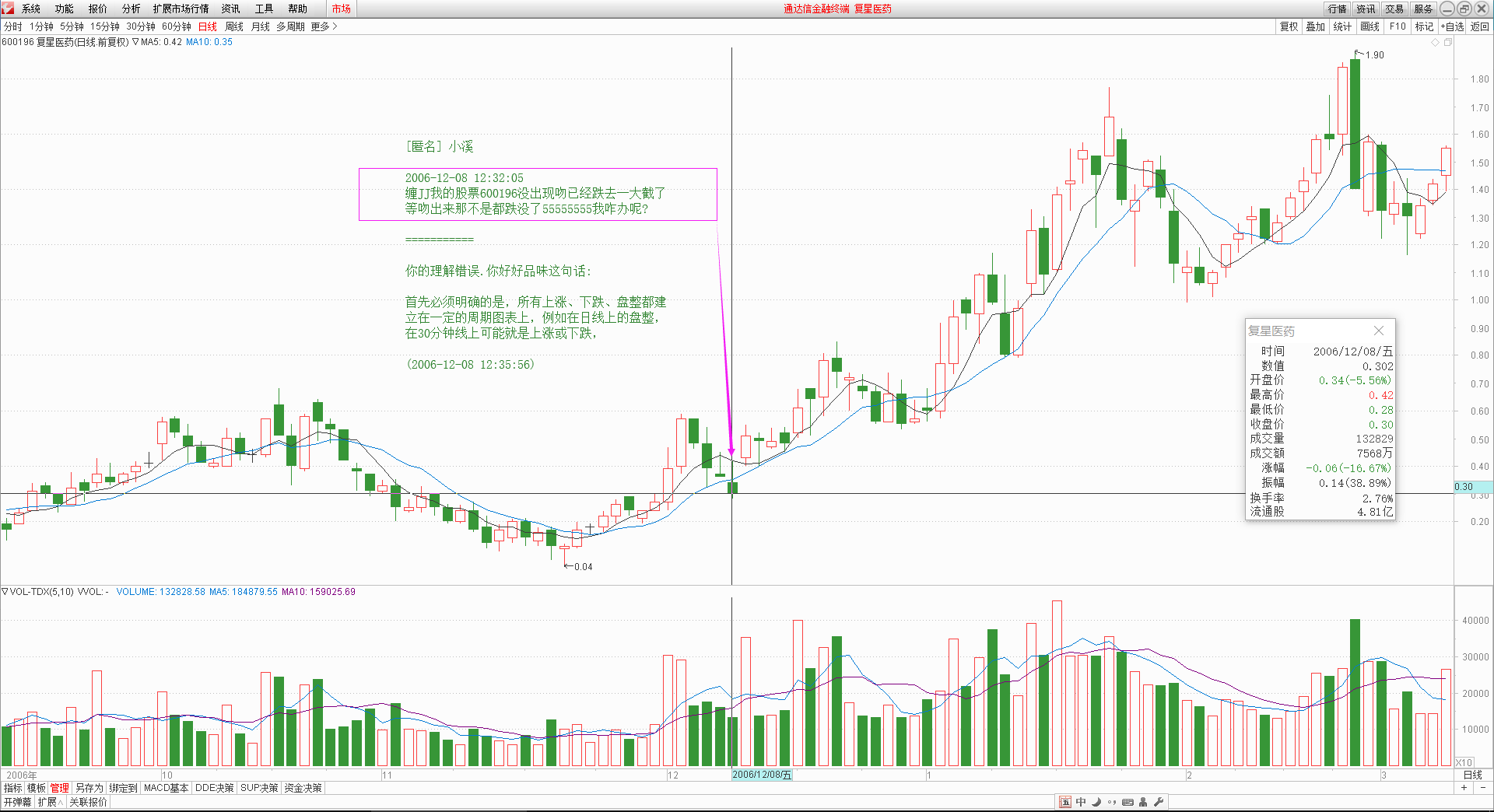This screenshot has height=812, width=1494.
Task: Select the 日线 daily period tab
Action: point(208,26)
